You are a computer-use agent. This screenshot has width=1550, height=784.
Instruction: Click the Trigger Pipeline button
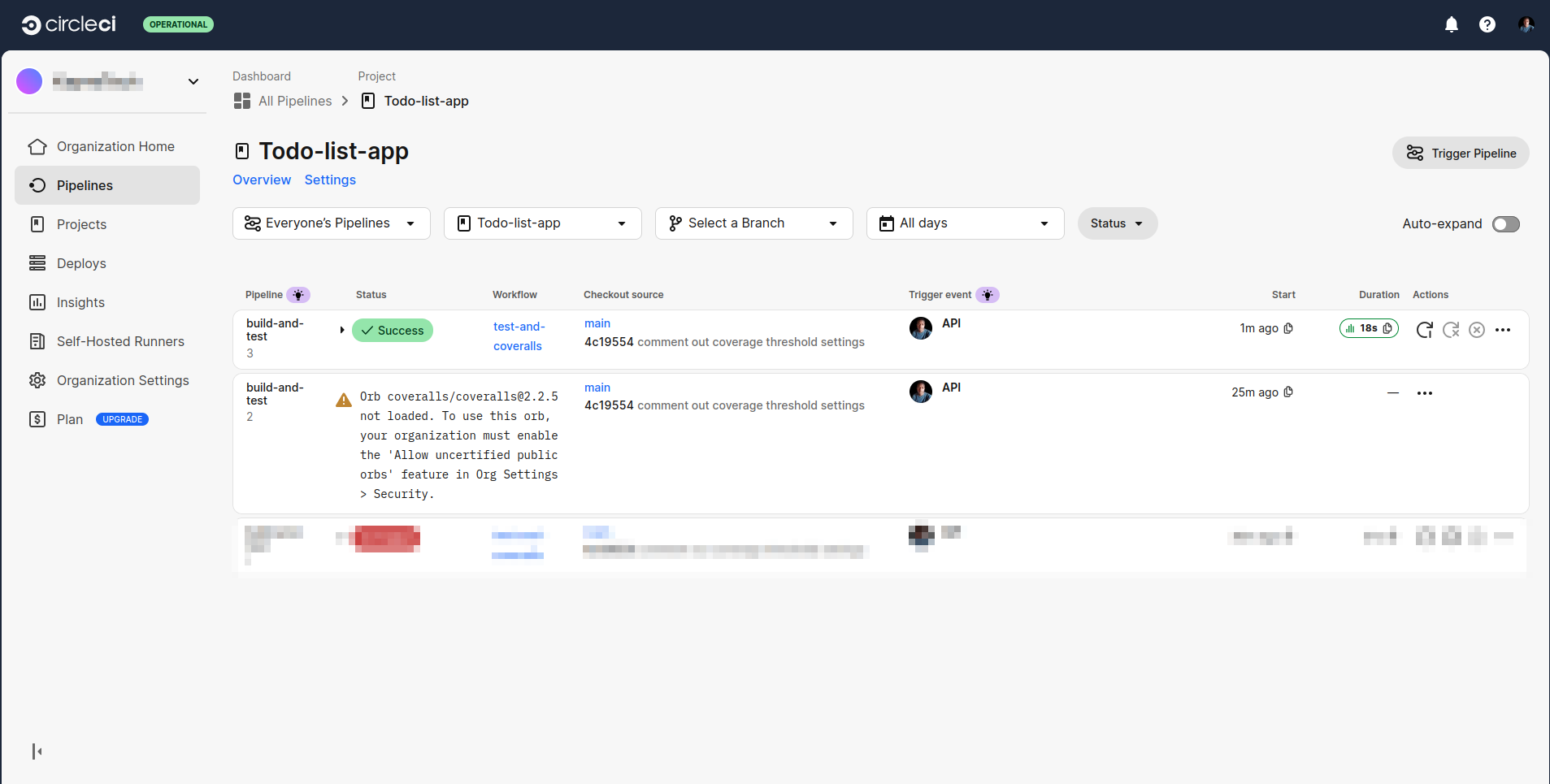[1461, 153]
